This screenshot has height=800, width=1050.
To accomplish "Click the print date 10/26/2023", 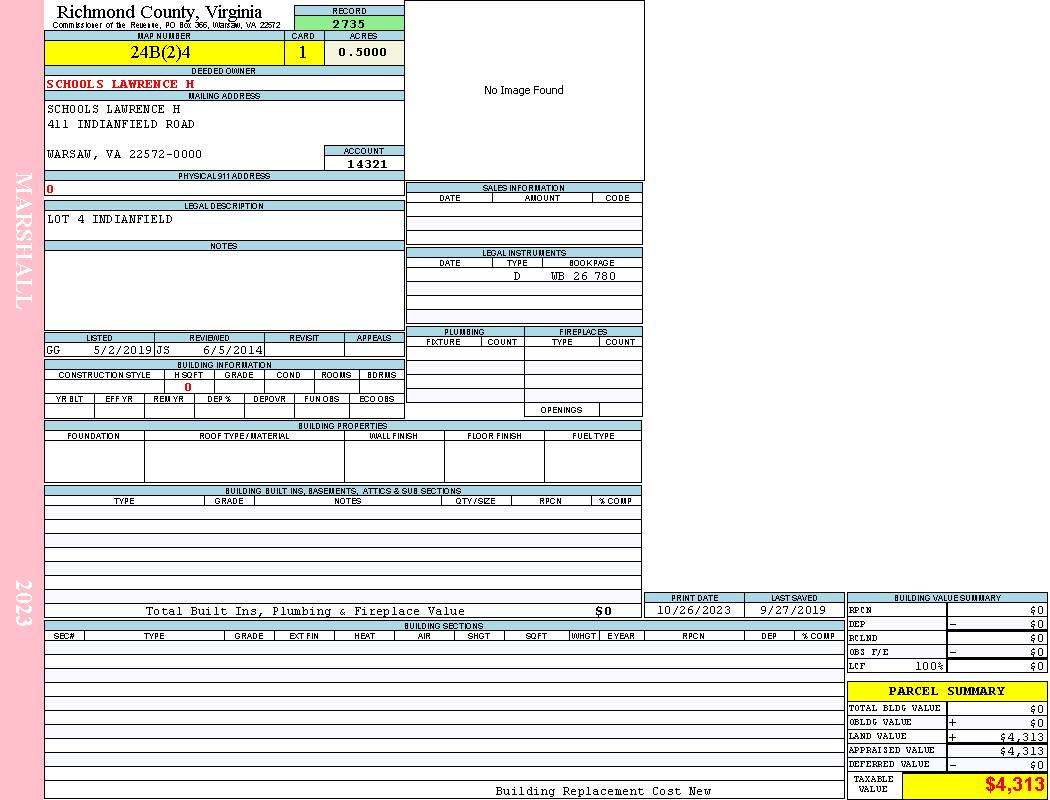I will [x=694, y=610].
